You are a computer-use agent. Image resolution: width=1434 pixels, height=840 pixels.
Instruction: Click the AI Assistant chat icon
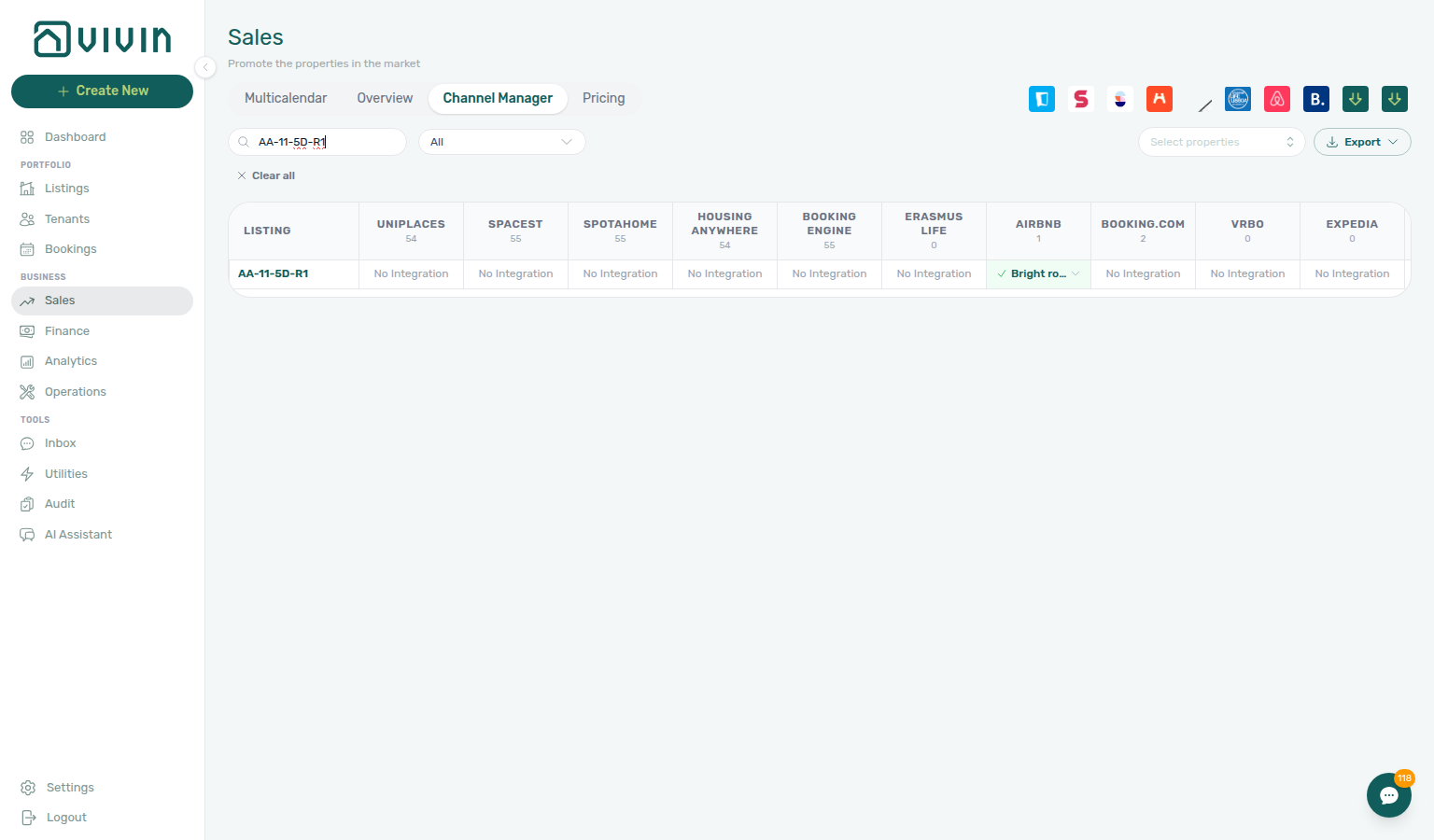click(x=27, y=535)
